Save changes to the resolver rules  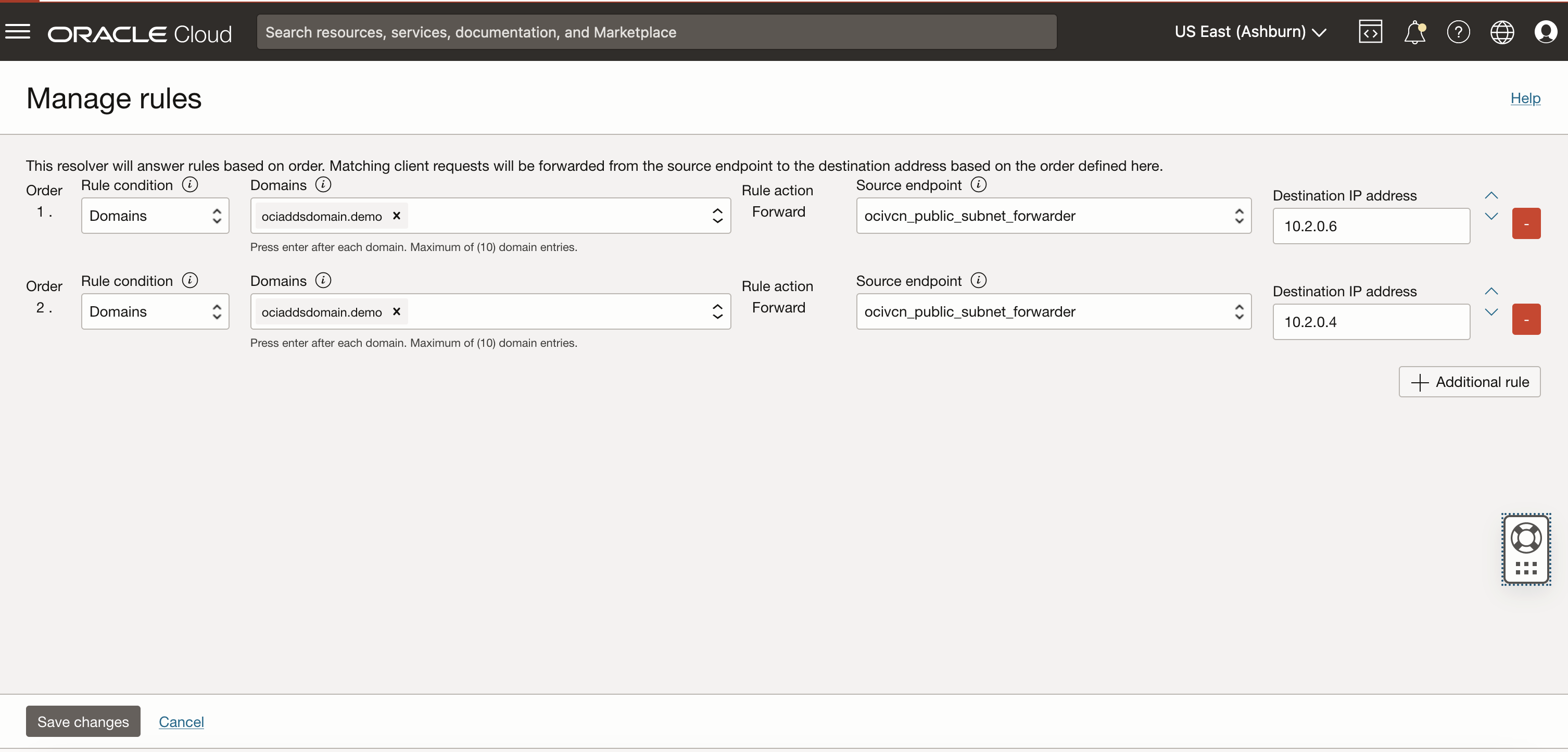(83, 722)
